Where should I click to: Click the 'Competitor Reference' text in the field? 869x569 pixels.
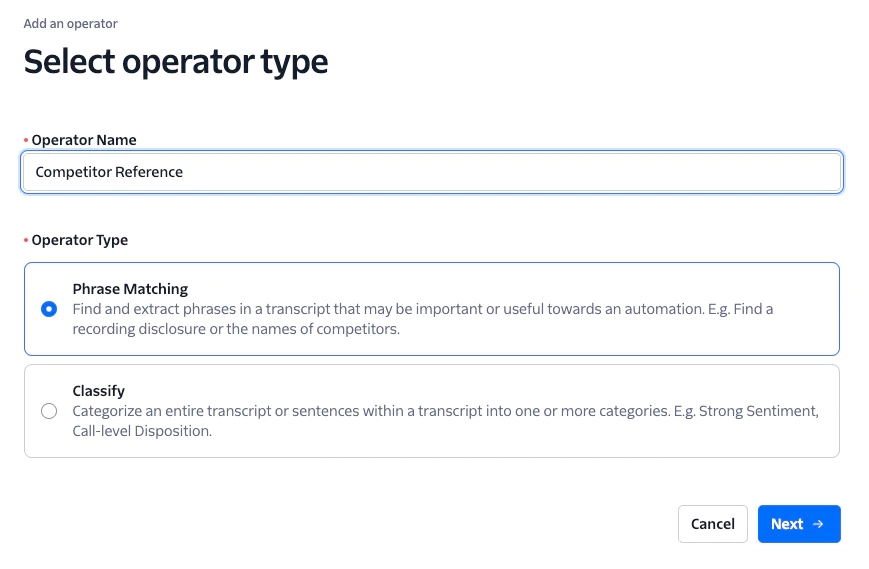click(109, 172)
